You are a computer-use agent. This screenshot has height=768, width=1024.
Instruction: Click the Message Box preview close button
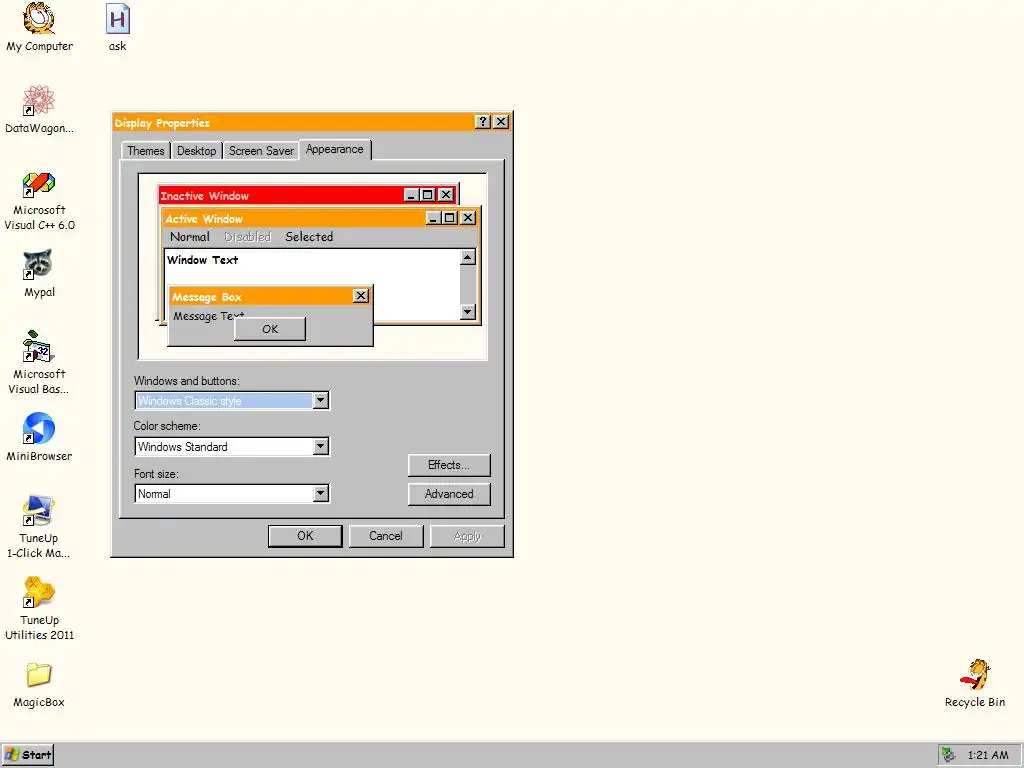(x=360, y=296)
